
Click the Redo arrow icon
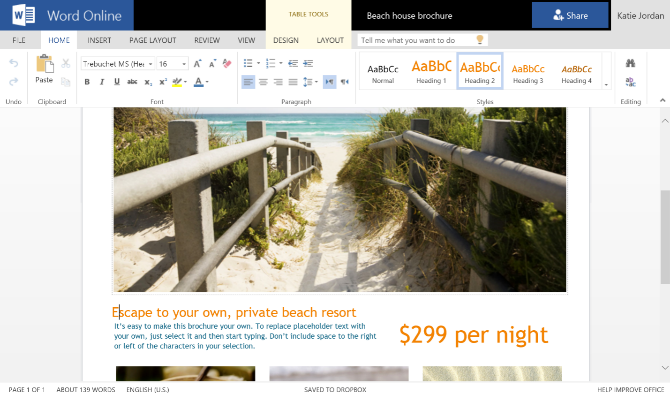tap(14, 81)
